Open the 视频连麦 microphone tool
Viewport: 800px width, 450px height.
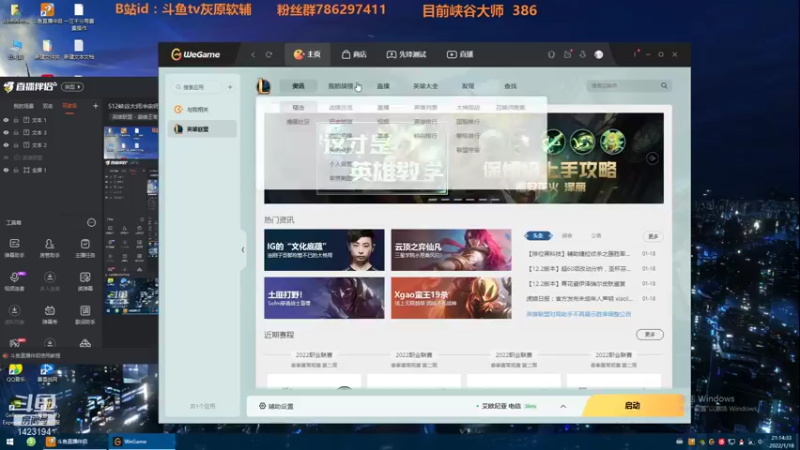pos(14,281)
